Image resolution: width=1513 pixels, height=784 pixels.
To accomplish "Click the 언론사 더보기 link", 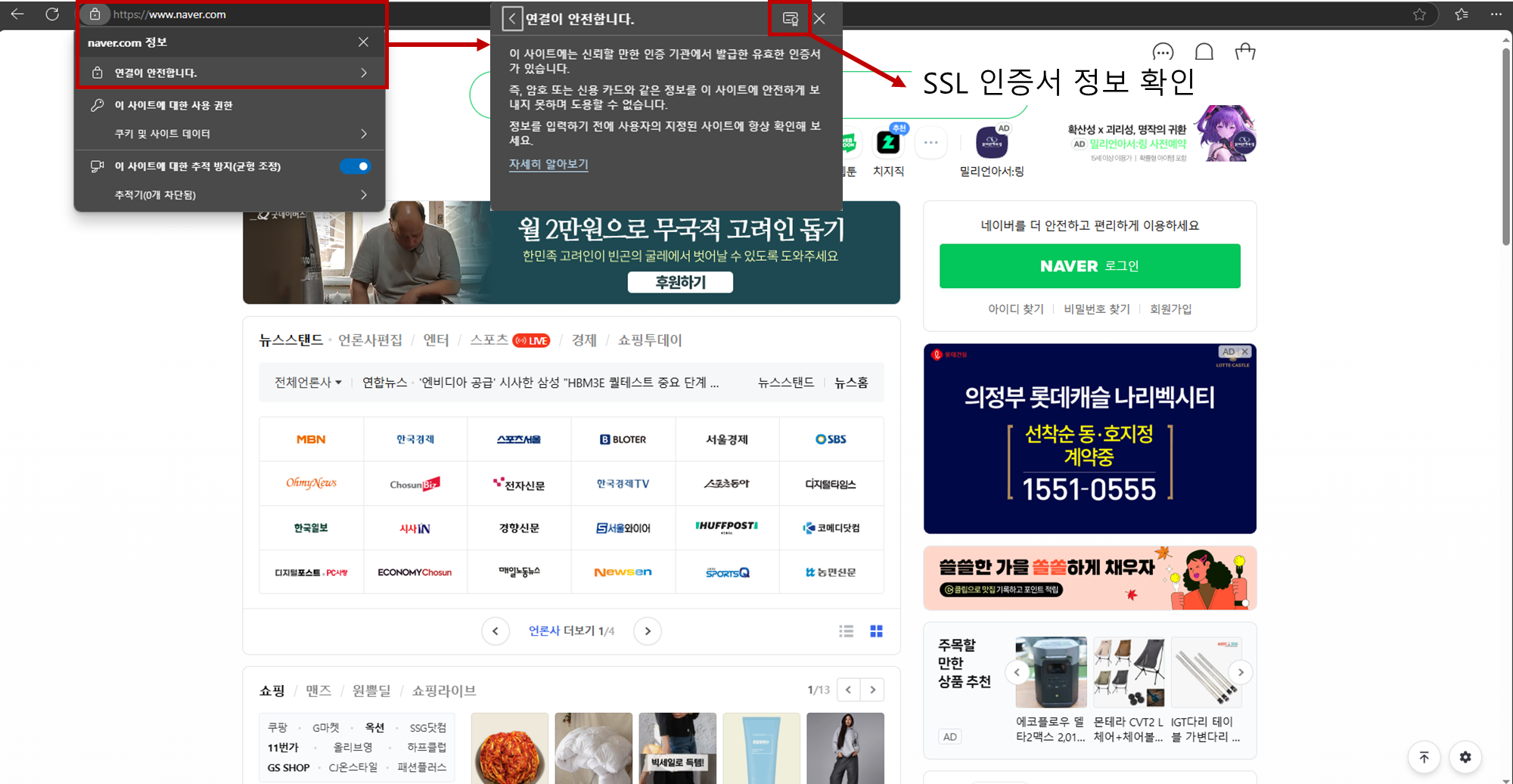I will 571,631.
